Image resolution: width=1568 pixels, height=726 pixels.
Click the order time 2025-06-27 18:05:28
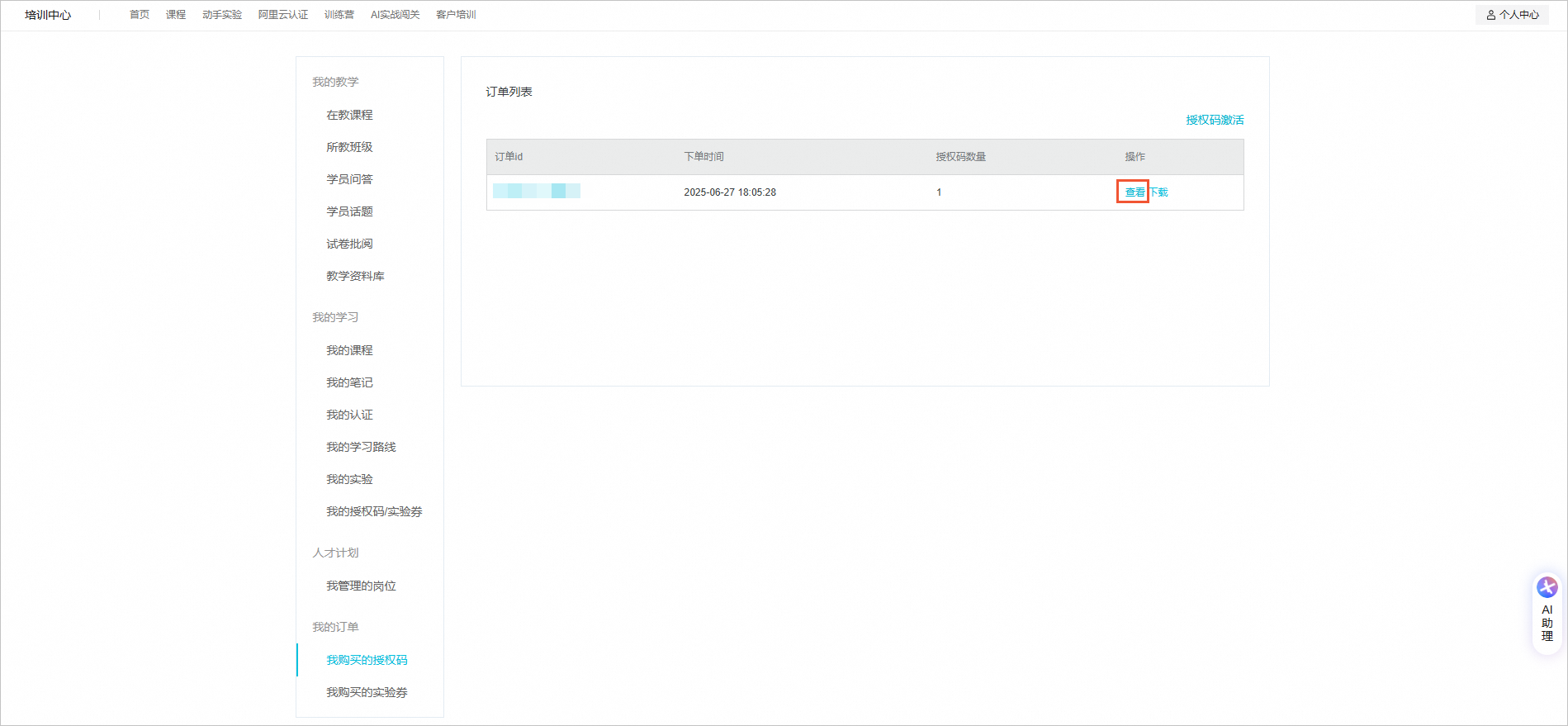(x=730, y=192)
